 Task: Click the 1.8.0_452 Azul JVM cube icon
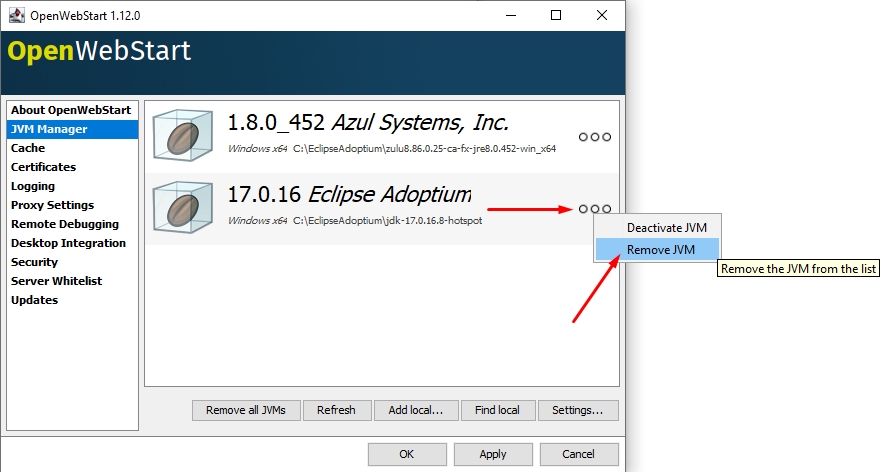coord(184,135)
